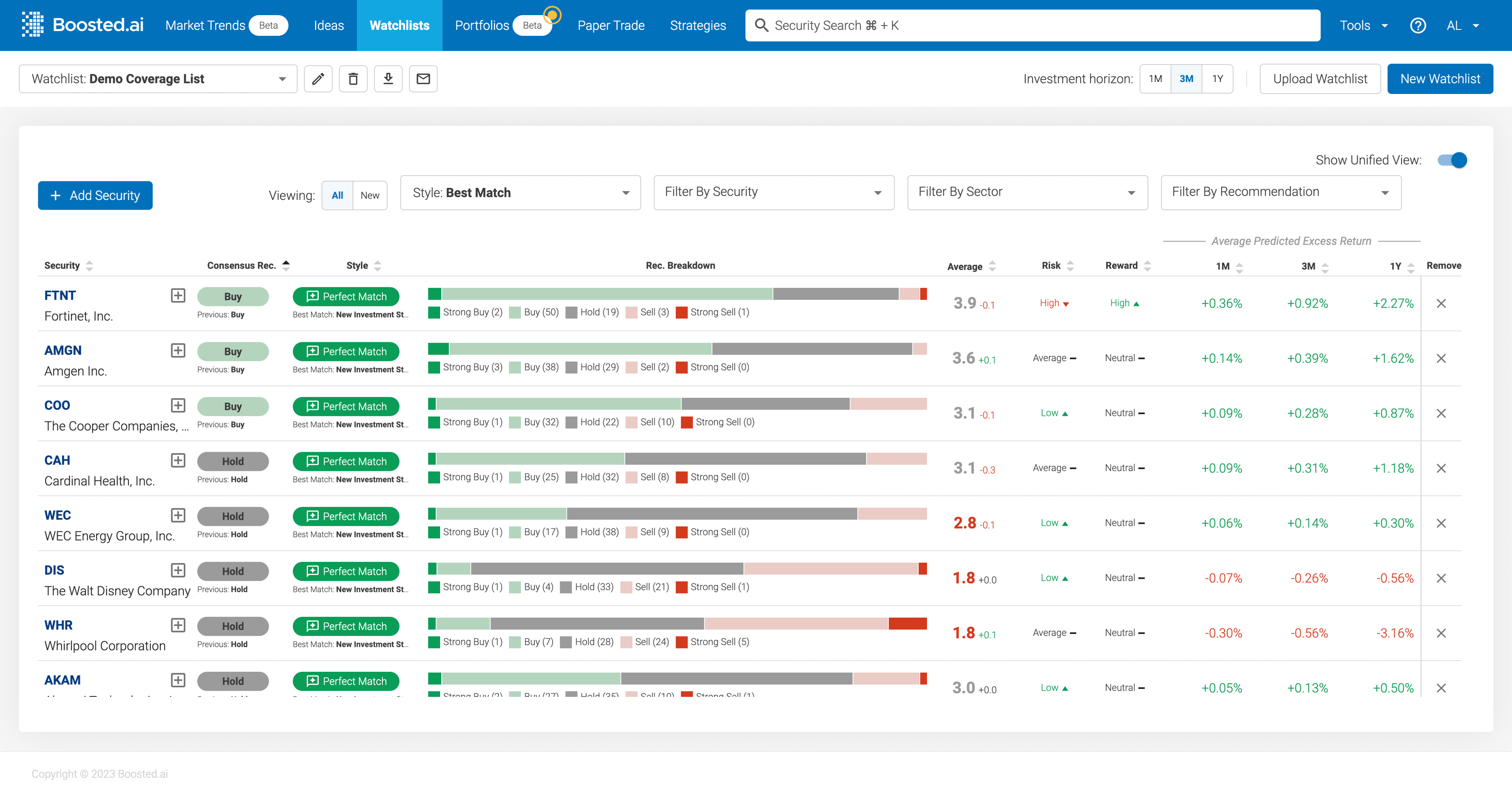1512x796 pixels.
Task: Click the DIS recommendation breakdown bar
Action: tap(677, 569)
